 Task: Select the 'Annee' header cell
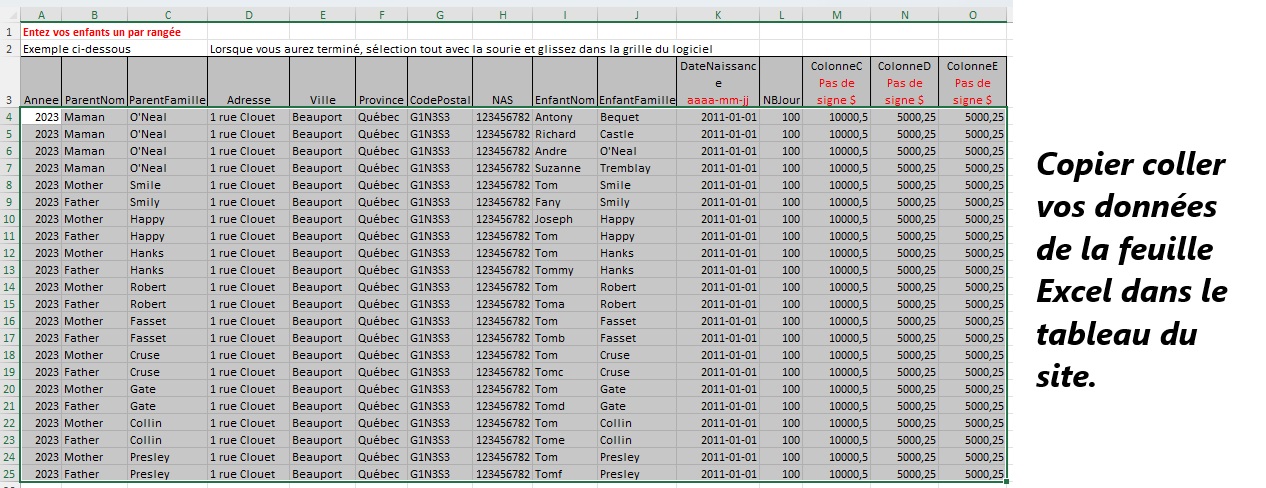coord(41,100)
